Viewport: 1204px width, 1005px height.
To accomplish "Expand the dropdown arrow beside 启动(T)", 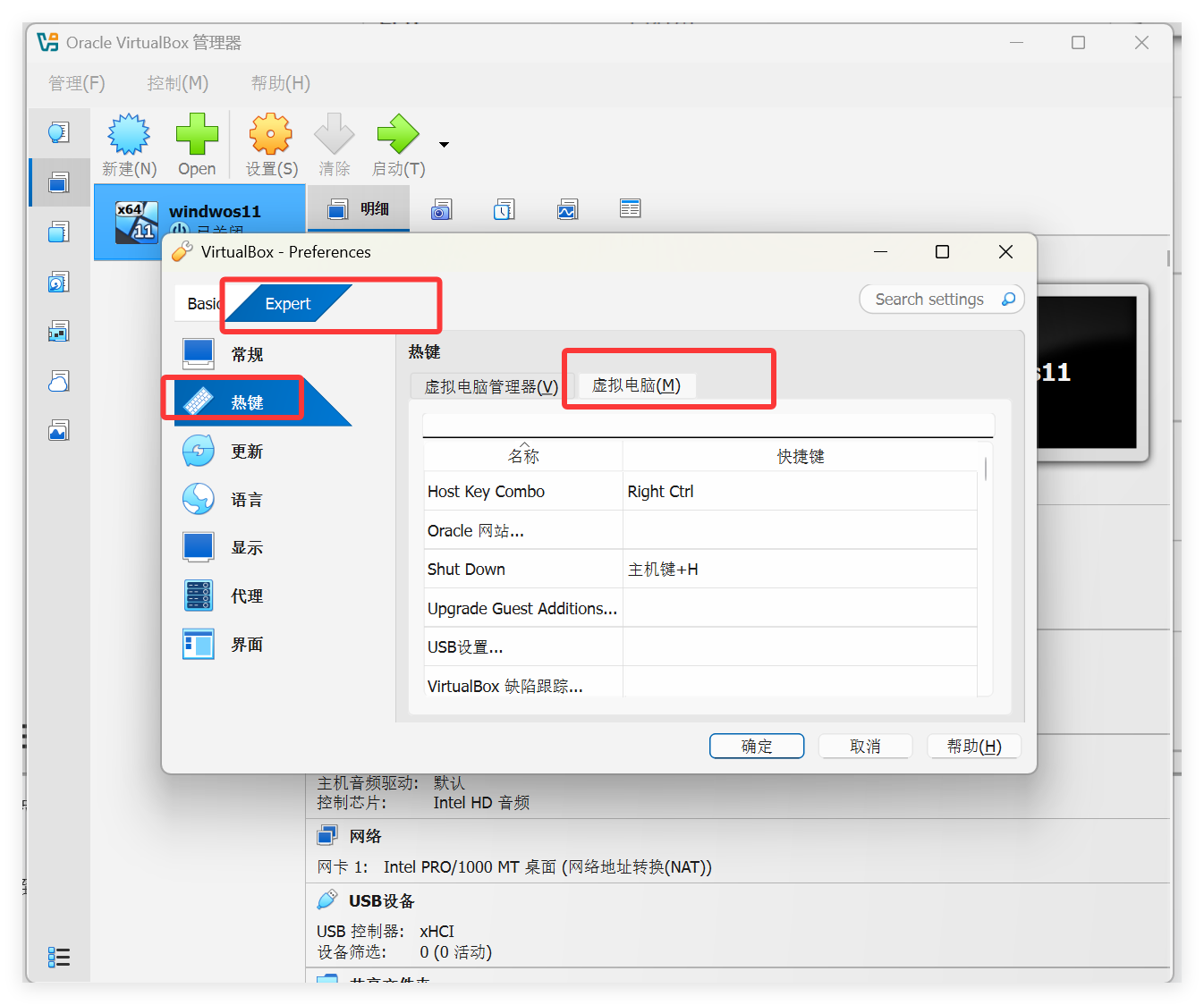I will (x=444, y=144).
